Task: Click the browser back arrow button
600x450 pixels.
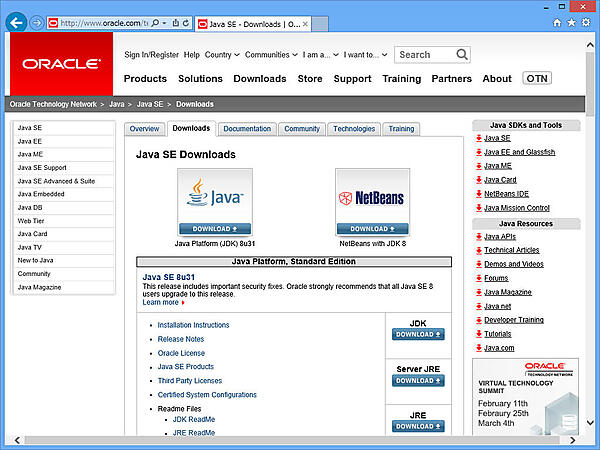Action: pyautogui.click(x=16, y=21)
